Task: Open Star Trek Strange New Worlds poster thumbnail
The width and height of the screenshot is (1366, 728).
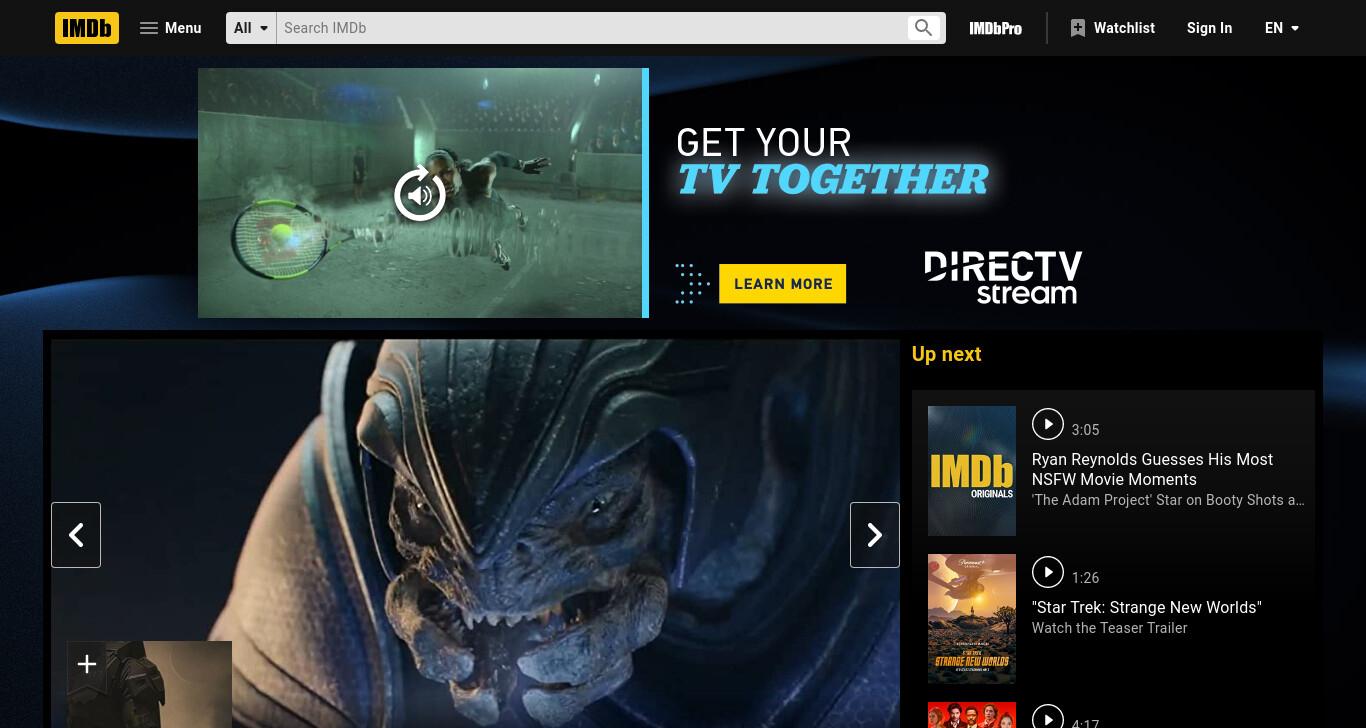Action: (x=972, y=619)
